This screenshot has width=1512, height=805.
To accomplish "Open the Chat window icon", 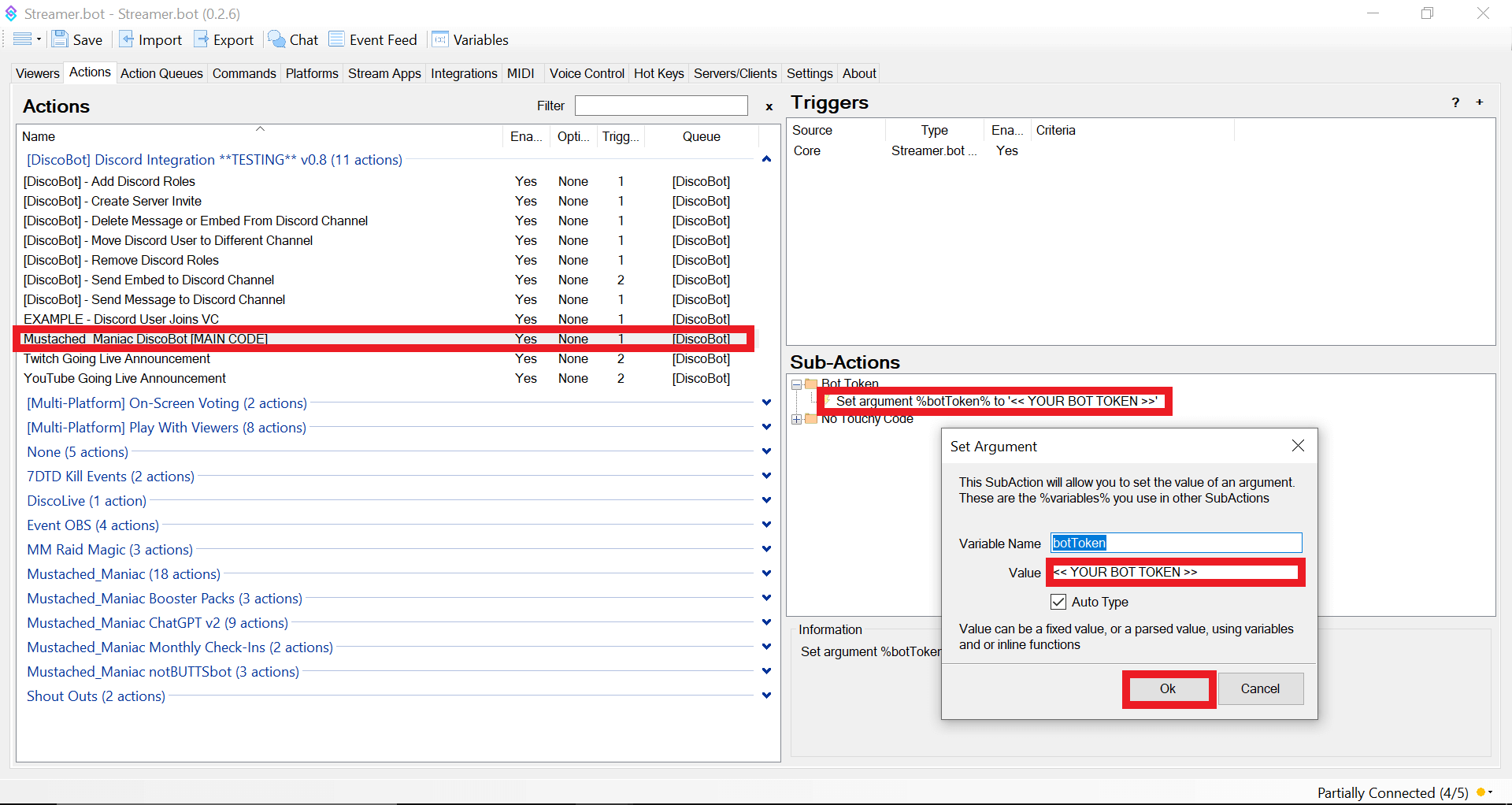I will [277, 39].
